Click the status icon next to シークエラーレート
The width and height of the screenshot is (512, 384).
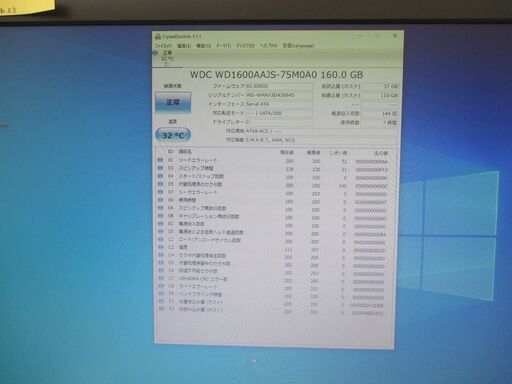(160, 192)
